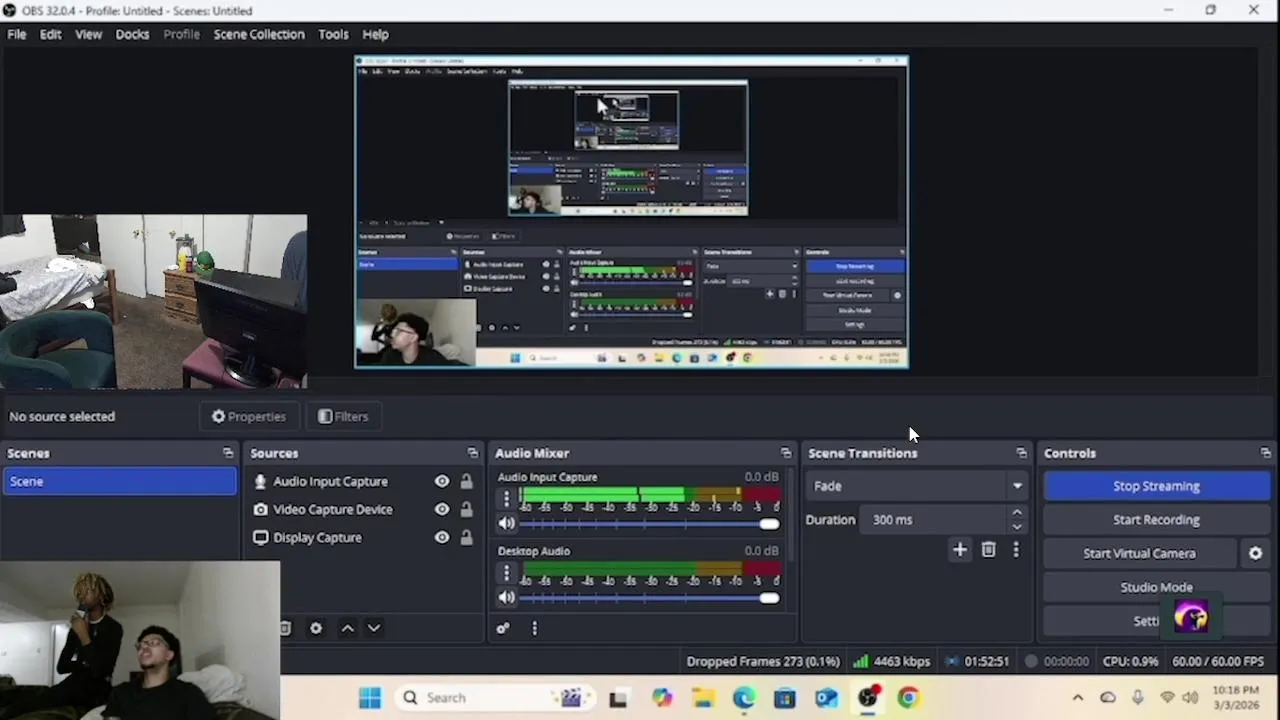This screenshot has height=720, width=1280.
Task: Click the Start Recording button
Action: coord(1156,520)
